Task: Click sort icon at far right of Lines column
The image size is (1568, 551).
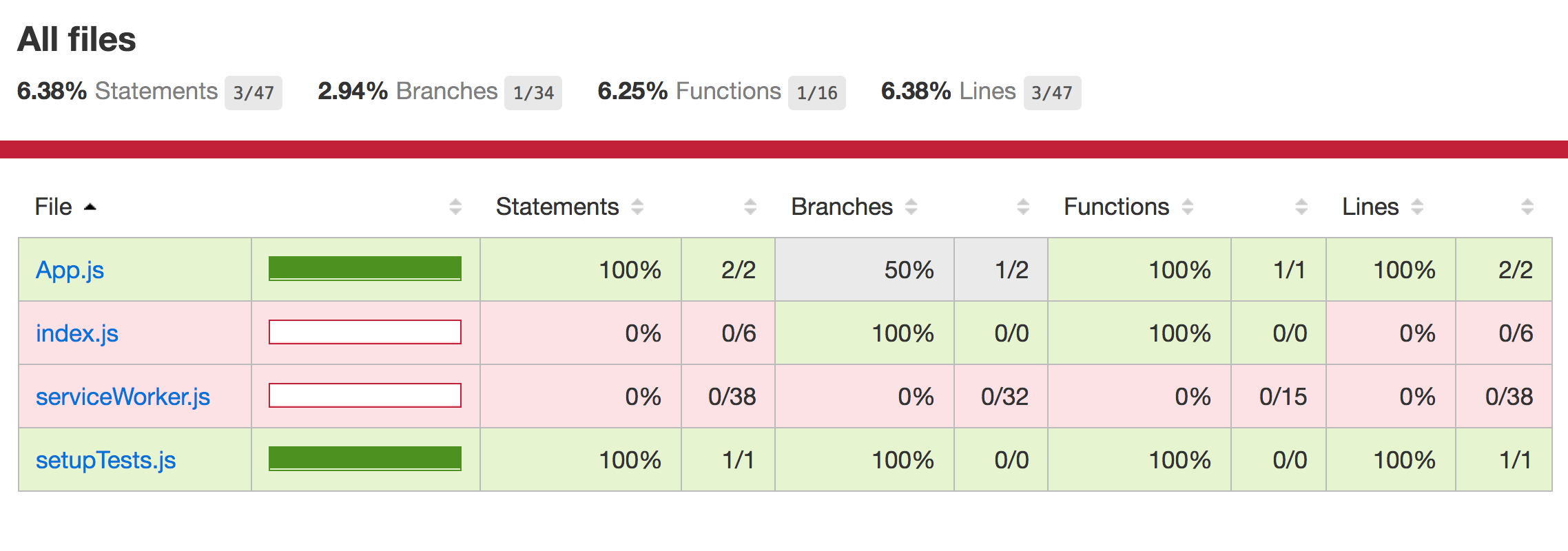Action: tap(1527, 207)
